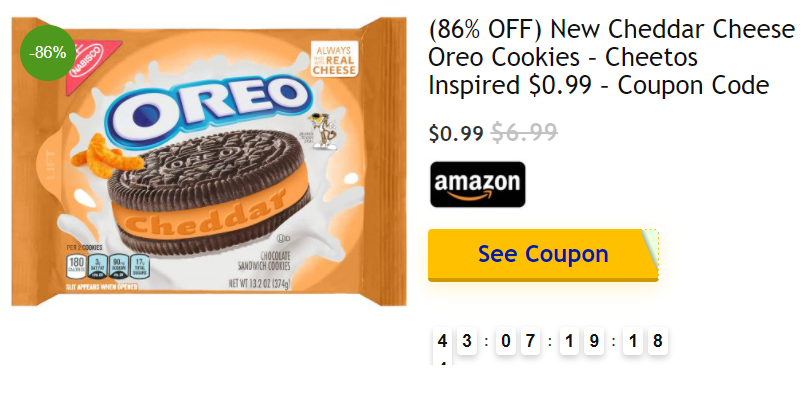Click the Amazon store logo

click(477, 184)
